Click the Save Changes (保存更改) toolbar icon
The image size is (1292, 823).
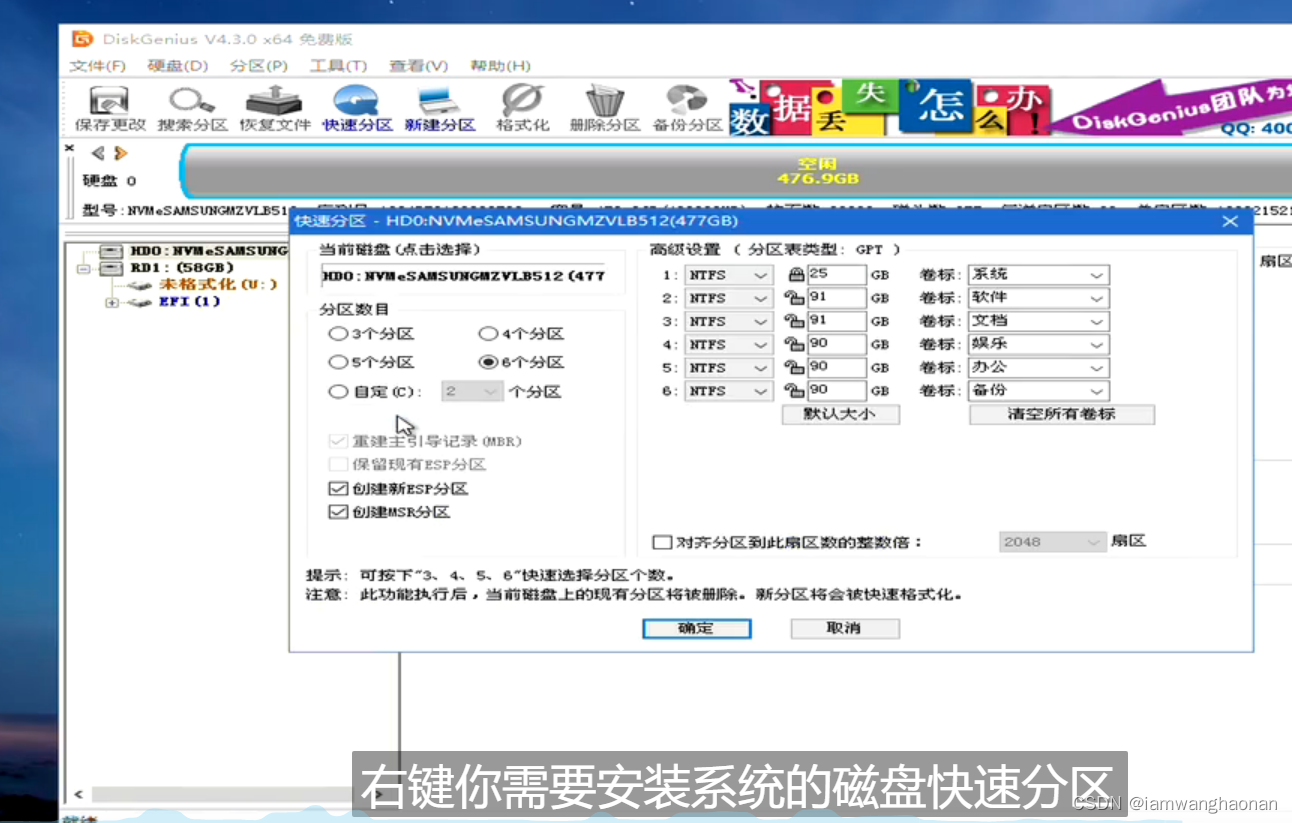(110, 109)
